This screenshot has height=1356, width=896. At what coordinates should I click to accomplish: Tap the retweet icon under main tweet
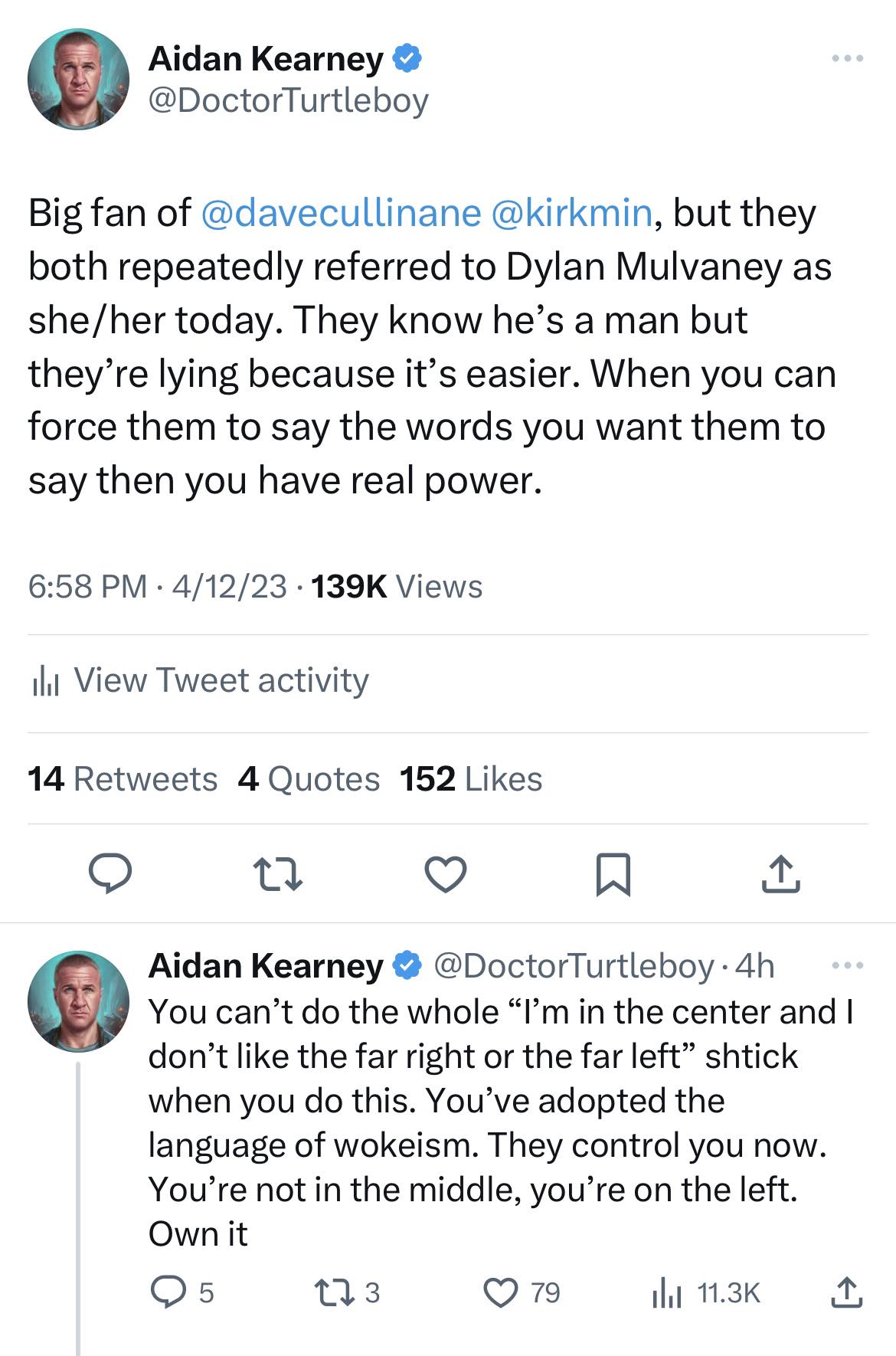click(x=277, y=874)
